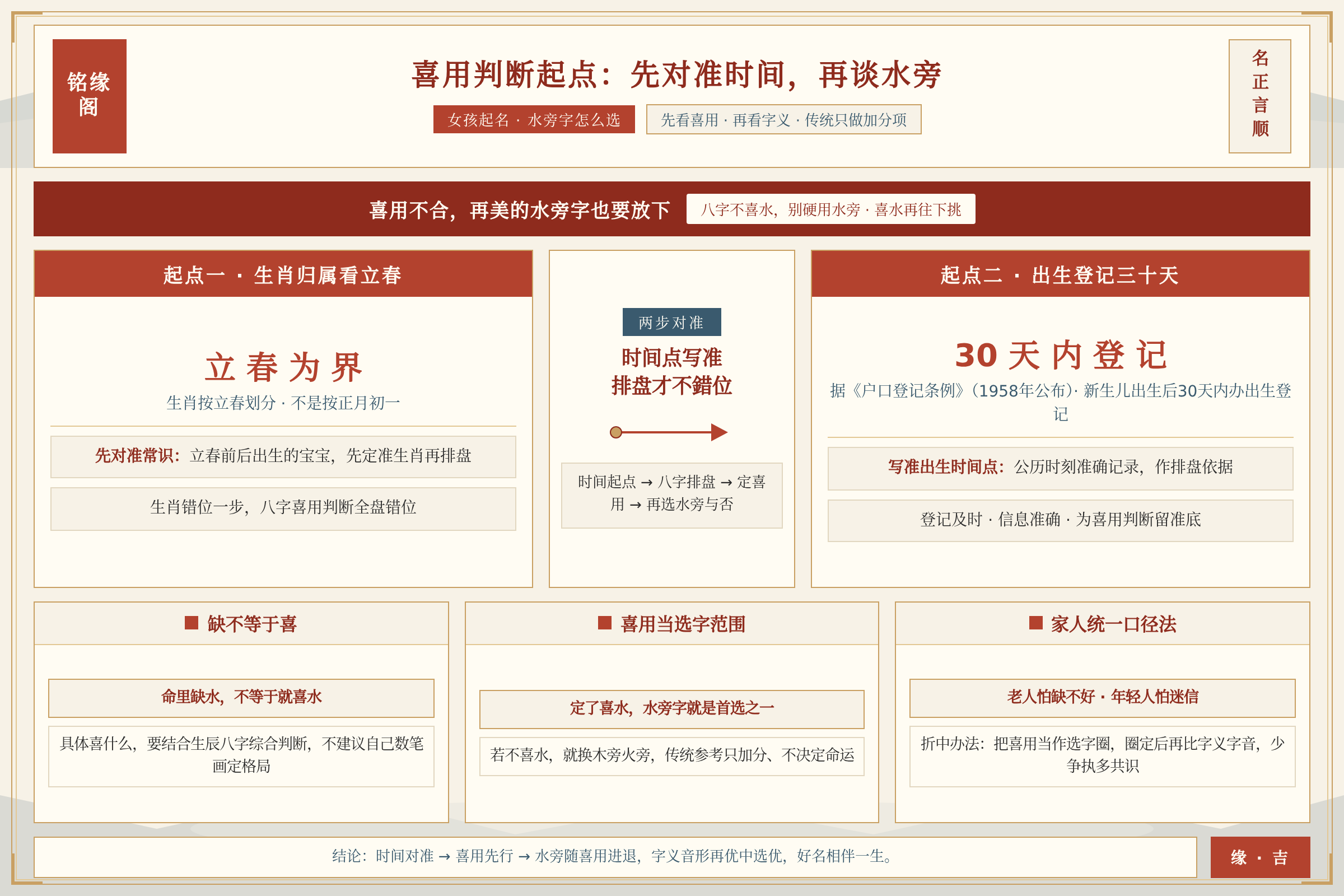
Task: Click the red square beside 缺不等于喜
Action: tap(192, 623)
